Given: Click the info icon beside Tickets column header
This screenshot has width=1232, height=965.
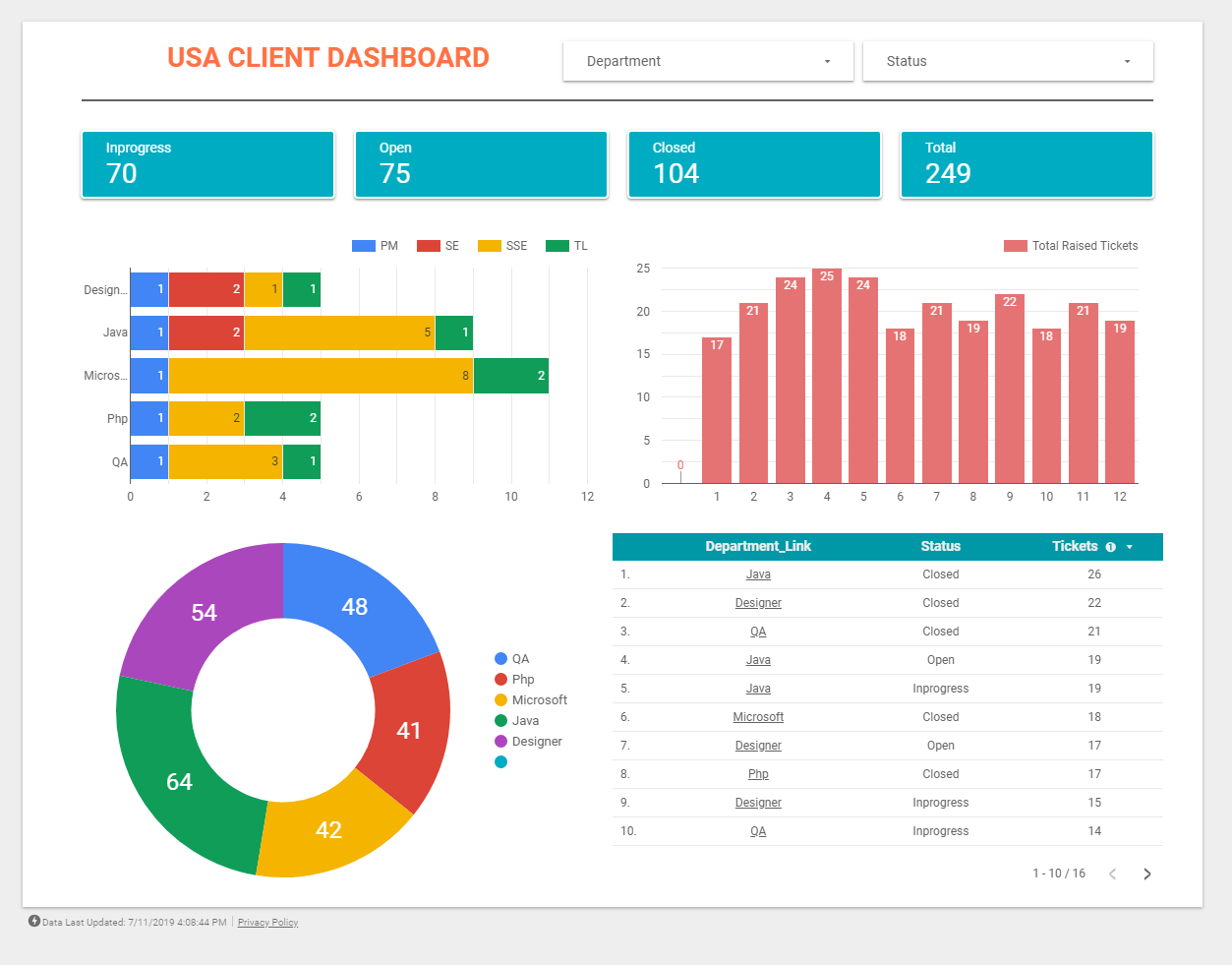Looking at the screenshot, I should click(x=1110, y=547).
